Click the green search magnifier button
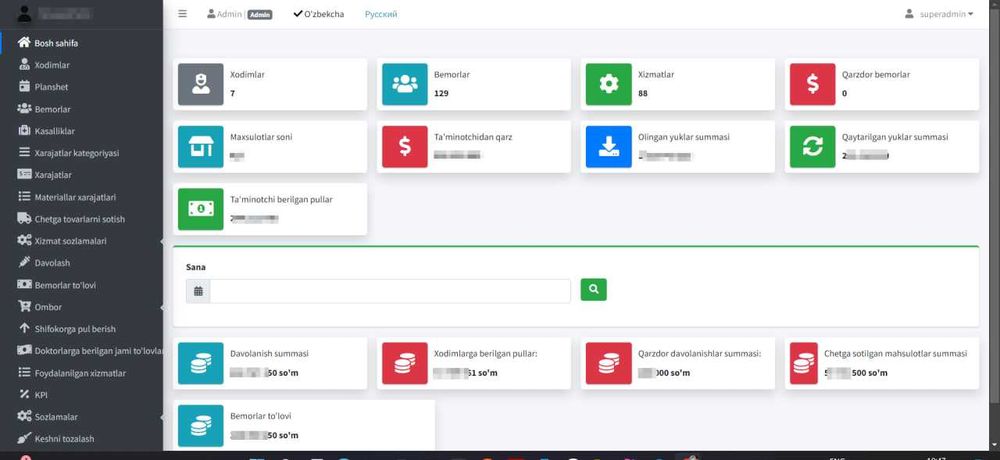The image size is (1000, 460). tap(593, 290)
